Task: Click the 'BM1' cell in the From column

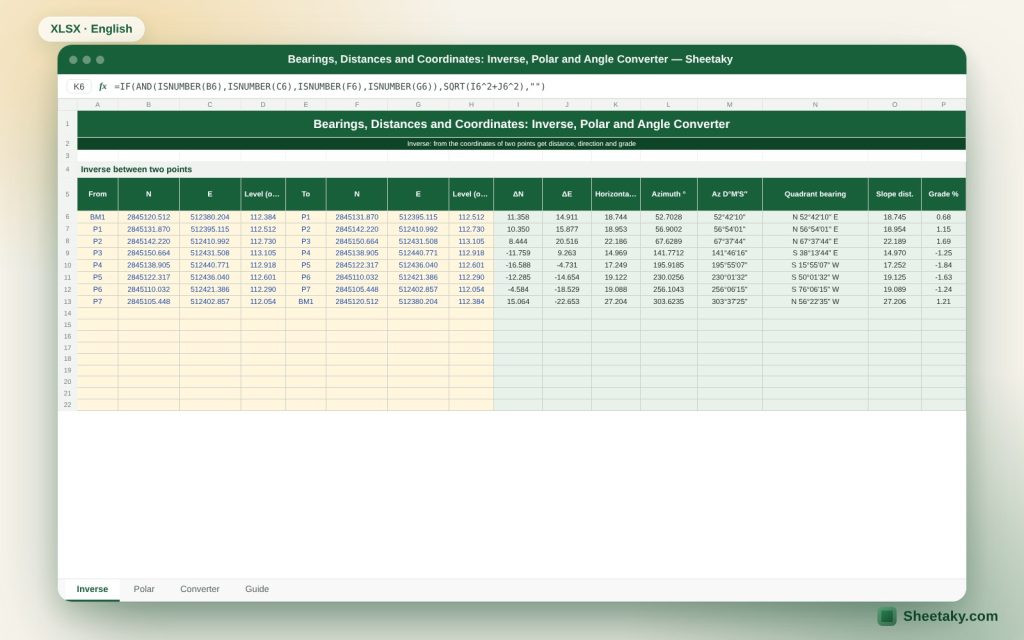Action: (x=97, y=217)
